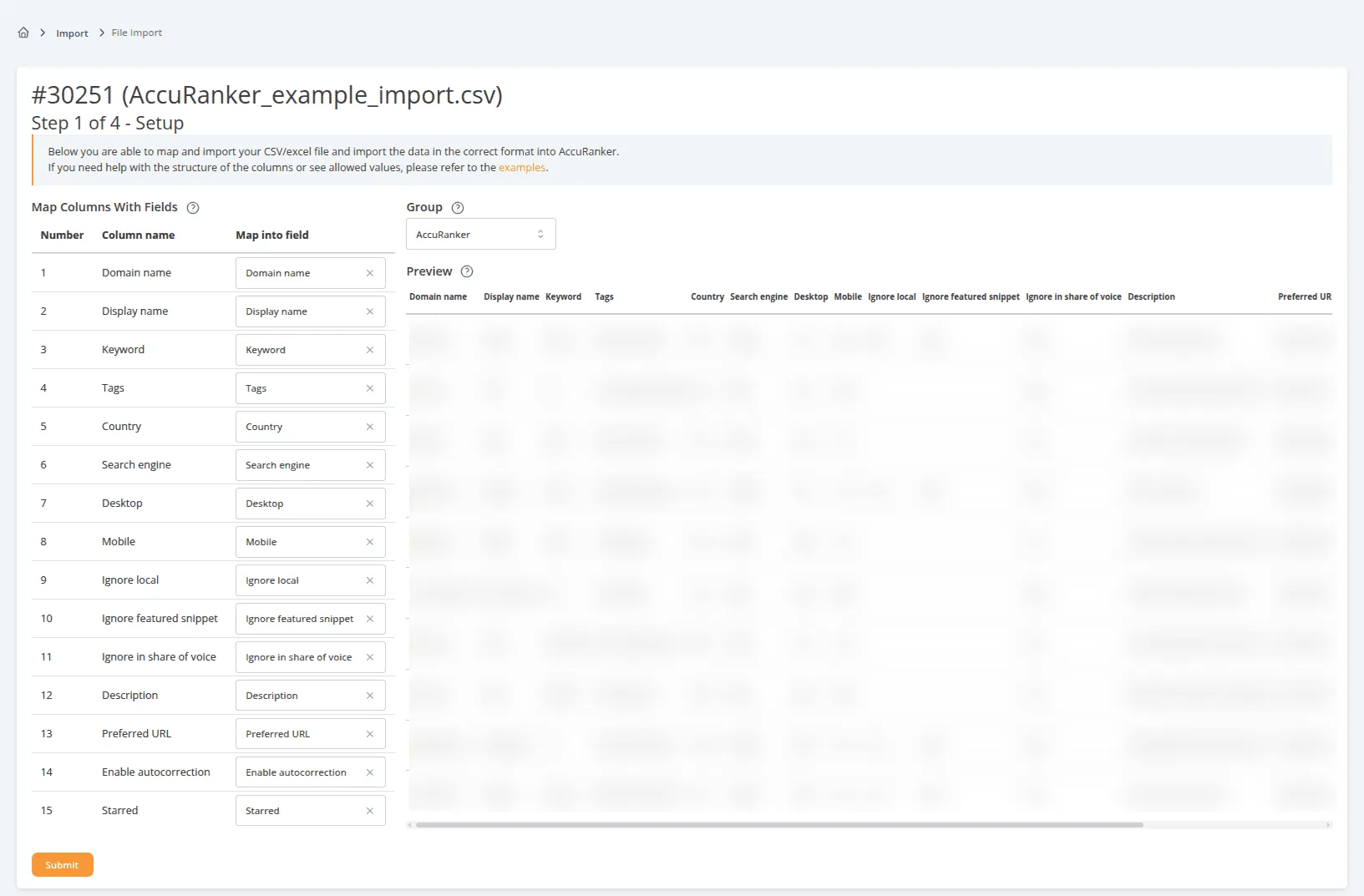The height and width of the screenshot is (896, 1364).
Task: Clear the Description field mapping
Action: pyautogui.click(x=370, y=696)
